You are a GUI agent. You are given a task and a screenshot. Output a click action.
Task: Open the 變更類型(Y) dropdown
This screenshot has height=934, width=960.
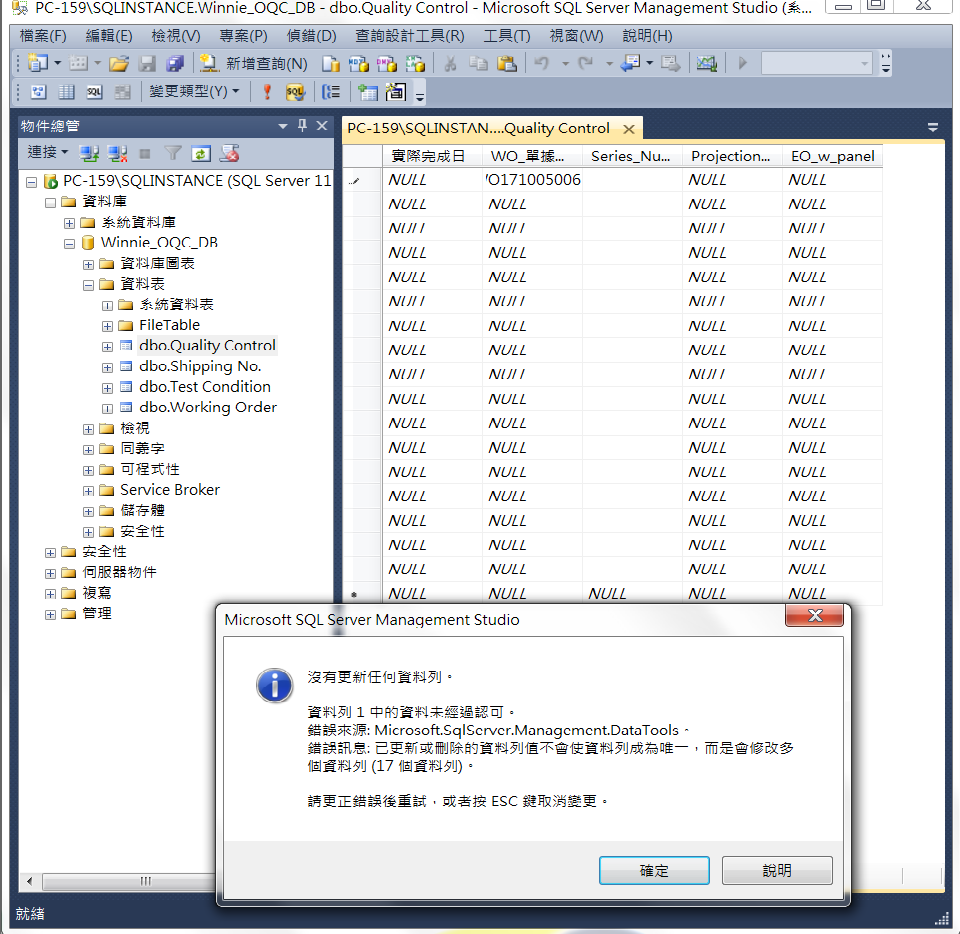(194, 92)
